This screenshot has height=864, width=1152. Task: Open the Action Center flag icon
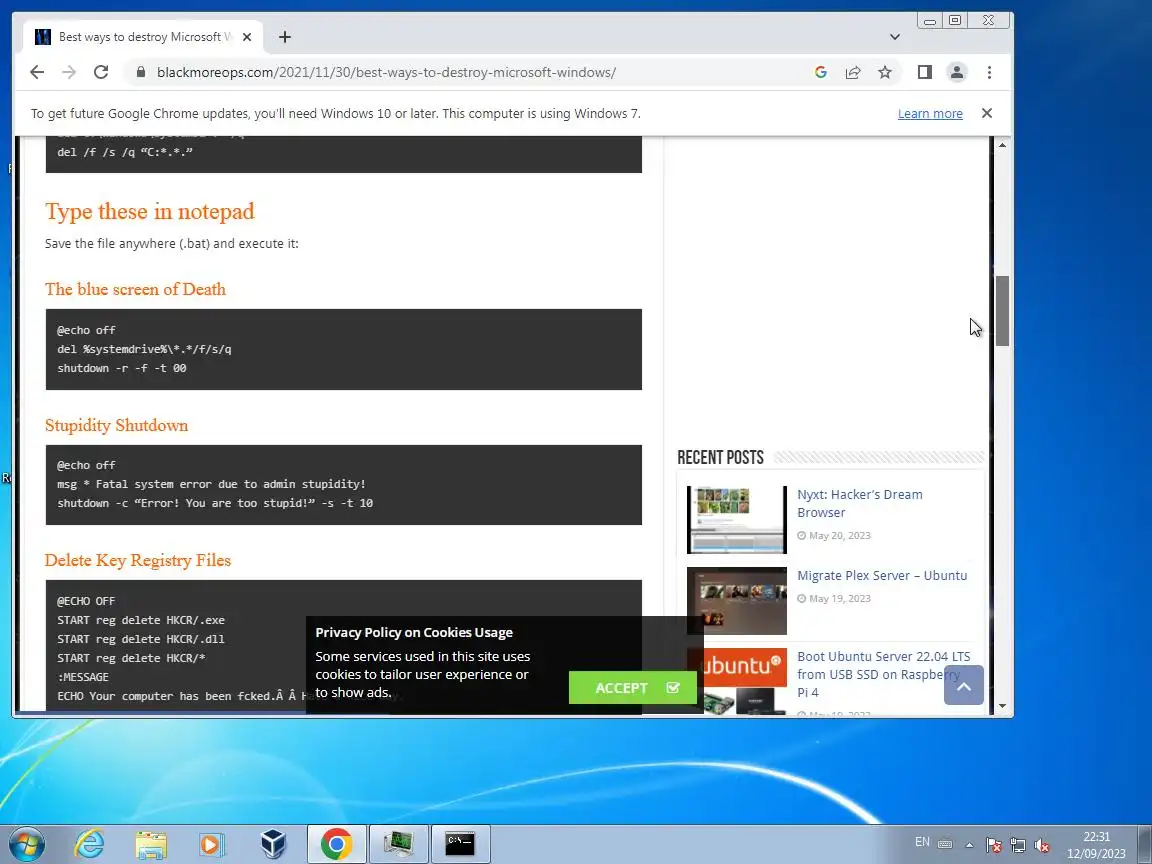coord(993,845)
